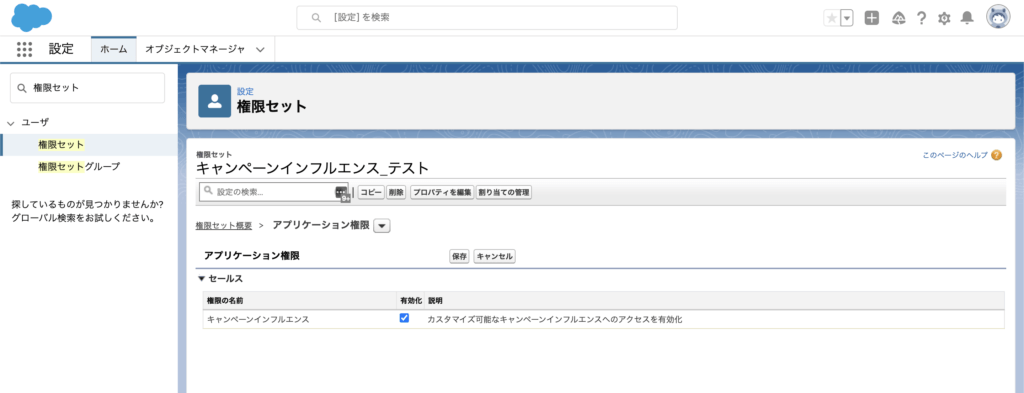1024x393 pixels.
Task: Click the magnifier in sidebar quick find
Action: pyautogui.click(x=22, y=88)
